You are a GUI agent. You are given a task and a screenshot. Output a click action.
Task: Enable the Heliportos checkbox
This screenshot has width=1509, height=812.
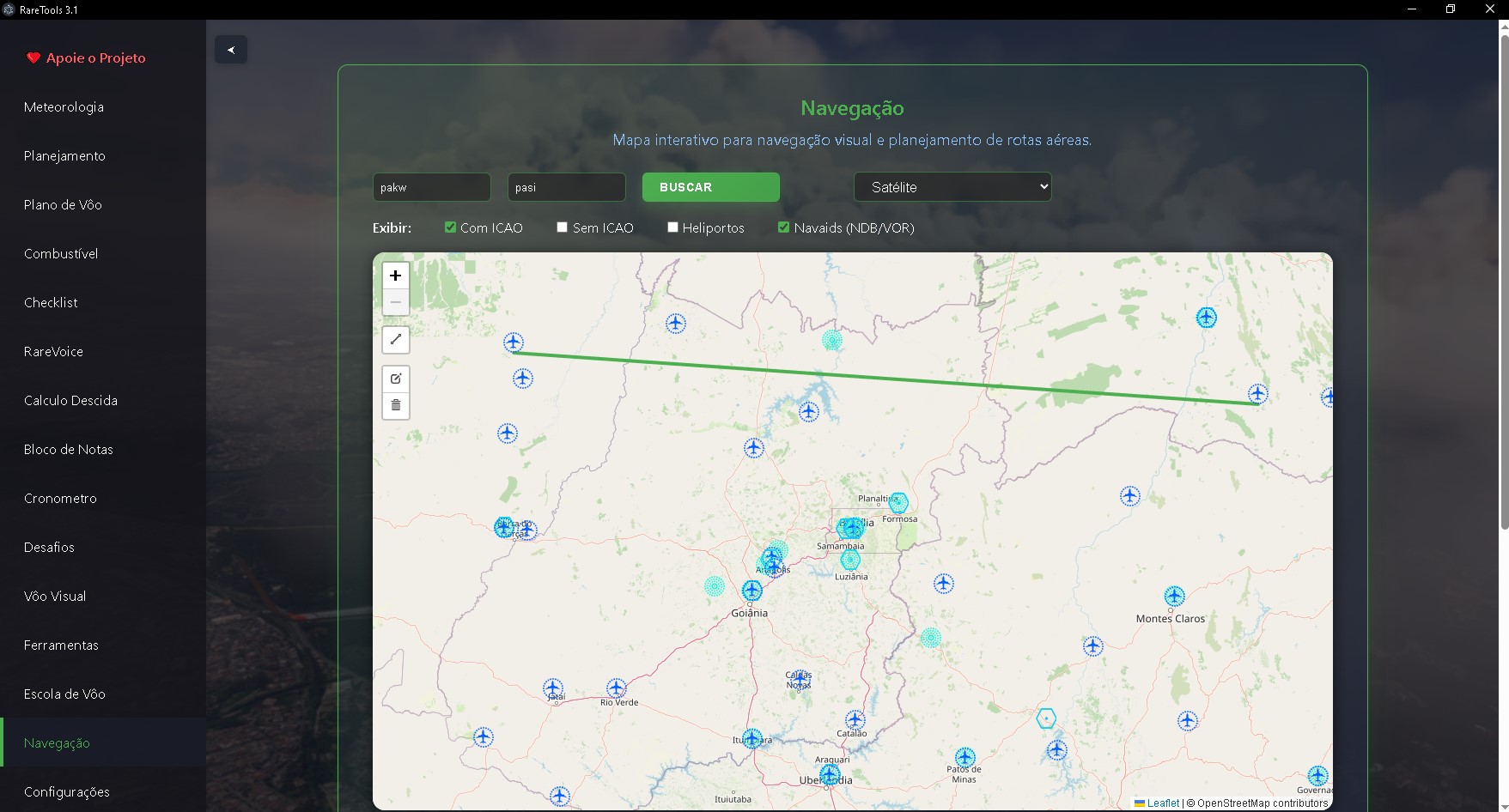tap(672, 227)
